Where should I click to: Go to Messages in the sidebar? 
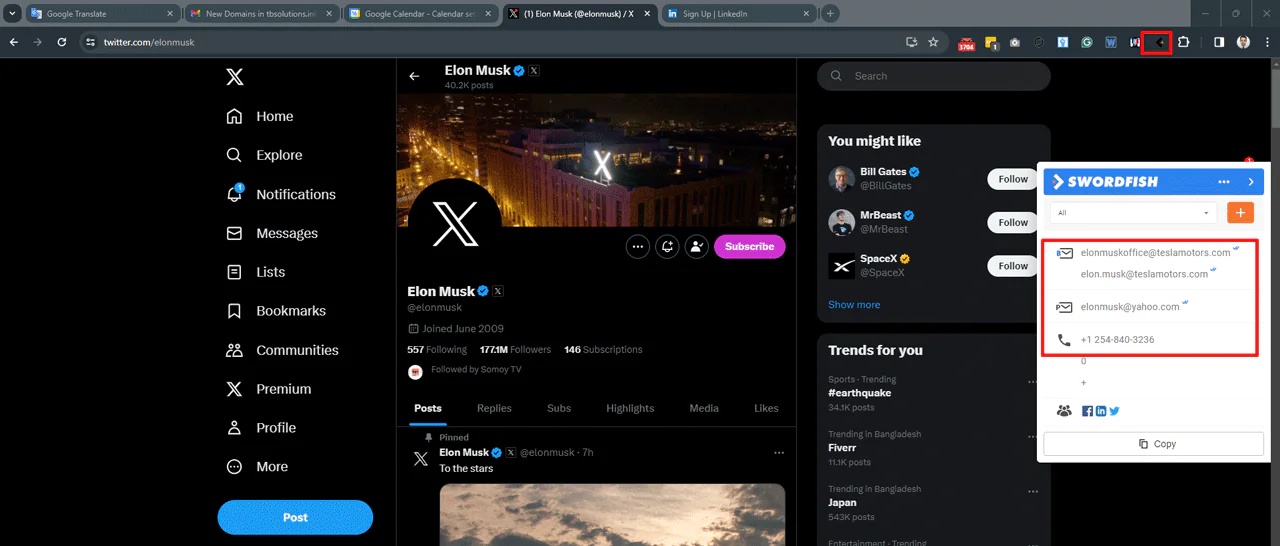[x=272, y=233]
